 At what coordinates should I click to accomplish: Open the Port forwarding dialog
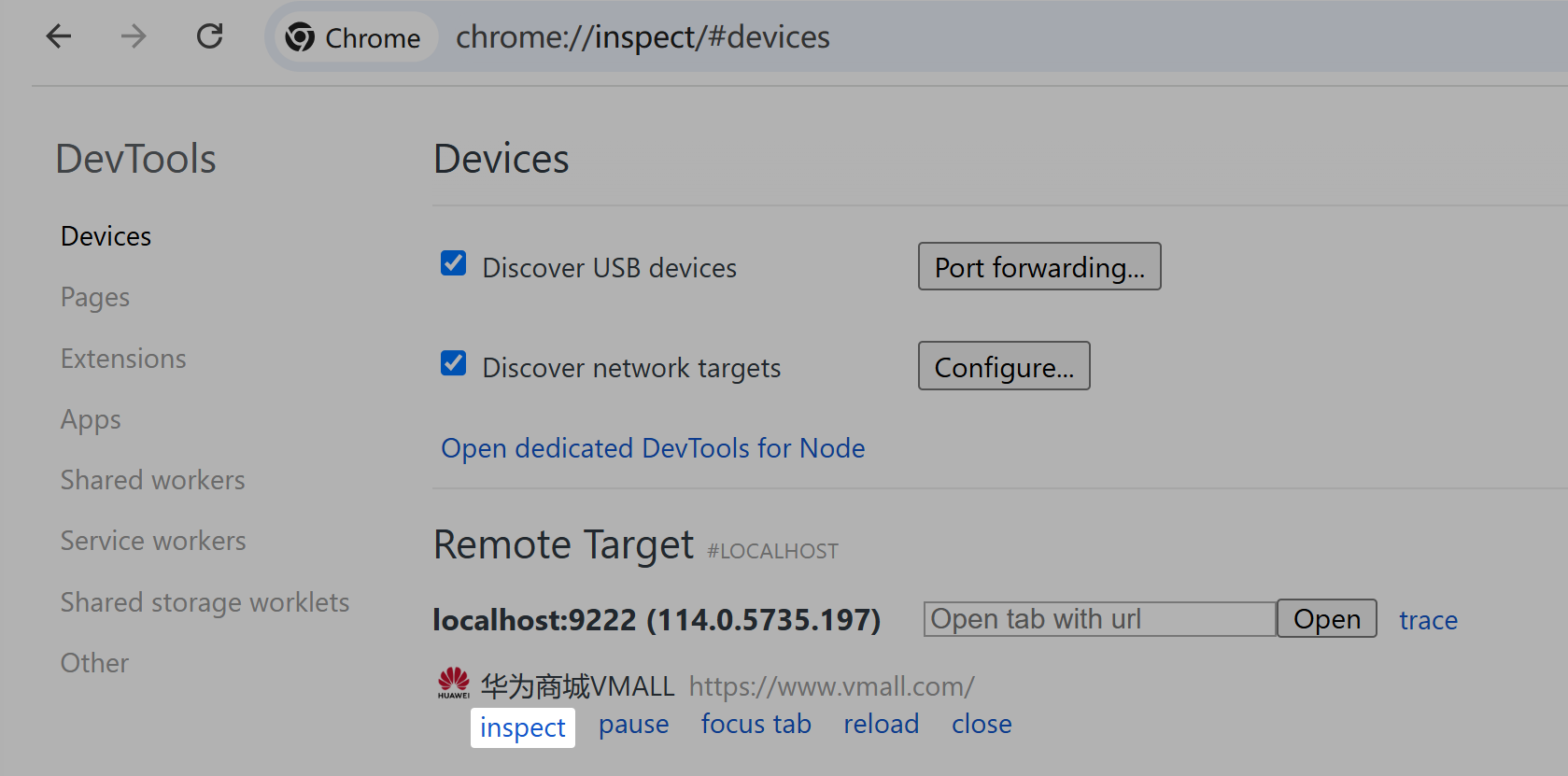tap(1039, 267)
